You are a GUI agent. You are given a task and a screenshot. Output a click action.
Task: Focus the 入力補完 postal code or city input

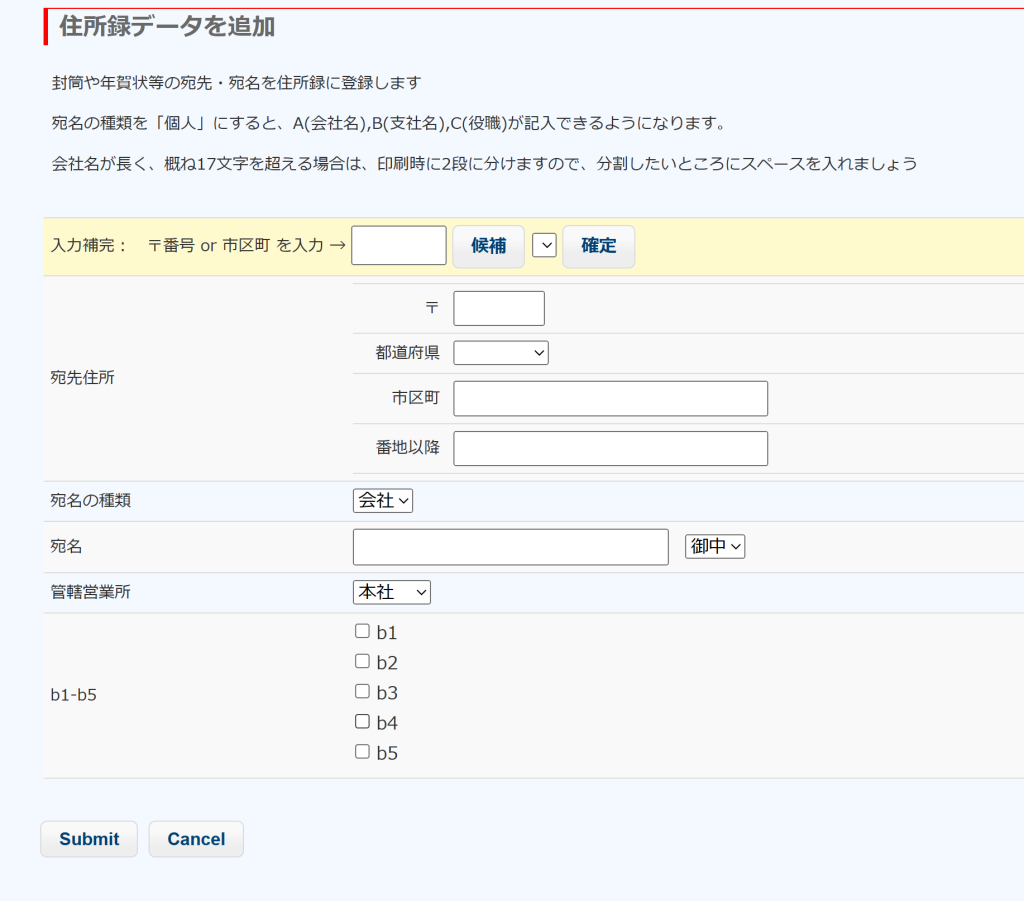click(398, 245)
